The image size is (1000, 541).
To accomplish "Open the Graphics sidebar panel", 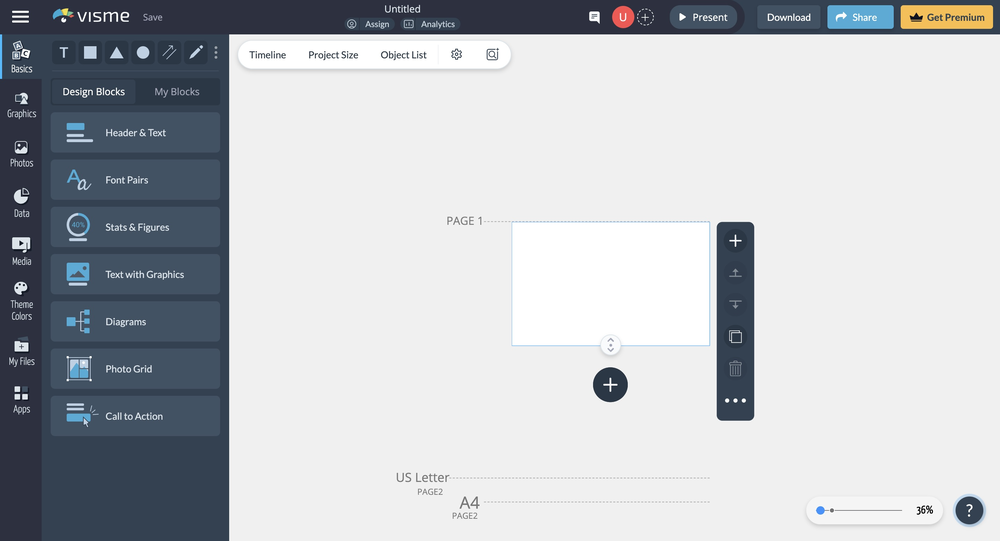I will (21, 105).
